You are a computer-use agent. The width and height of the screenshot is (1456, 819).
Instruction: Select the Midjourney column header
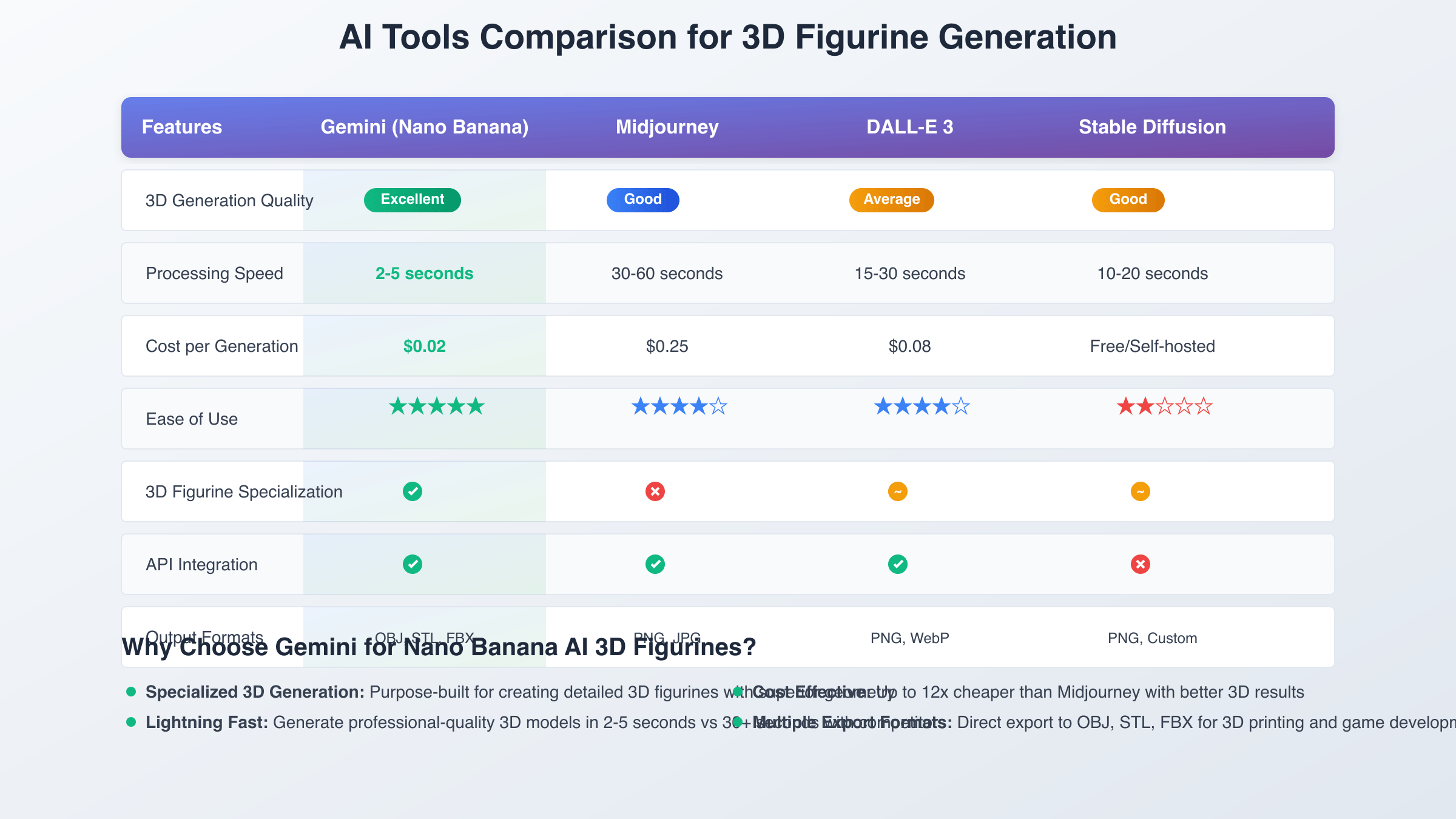(667, 127)
